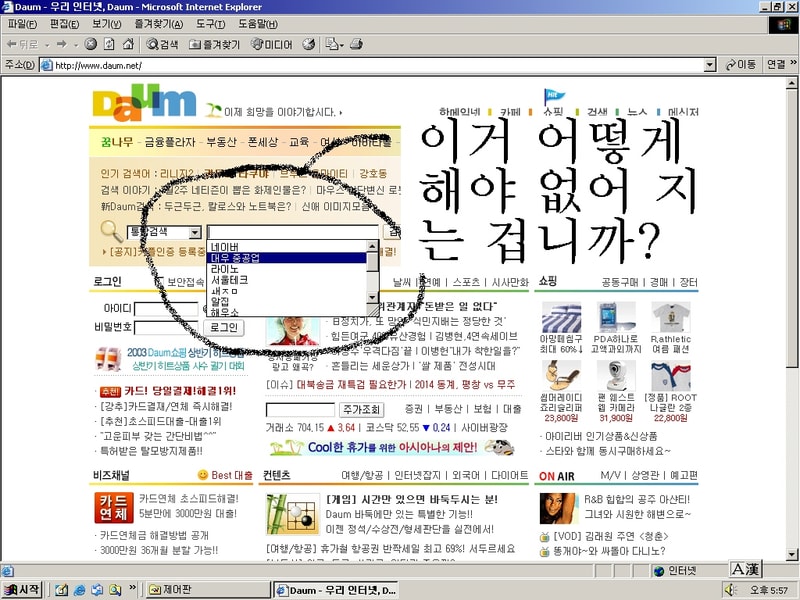
Task: Click the Back arrow toolbar button
Action: [21, 45]
